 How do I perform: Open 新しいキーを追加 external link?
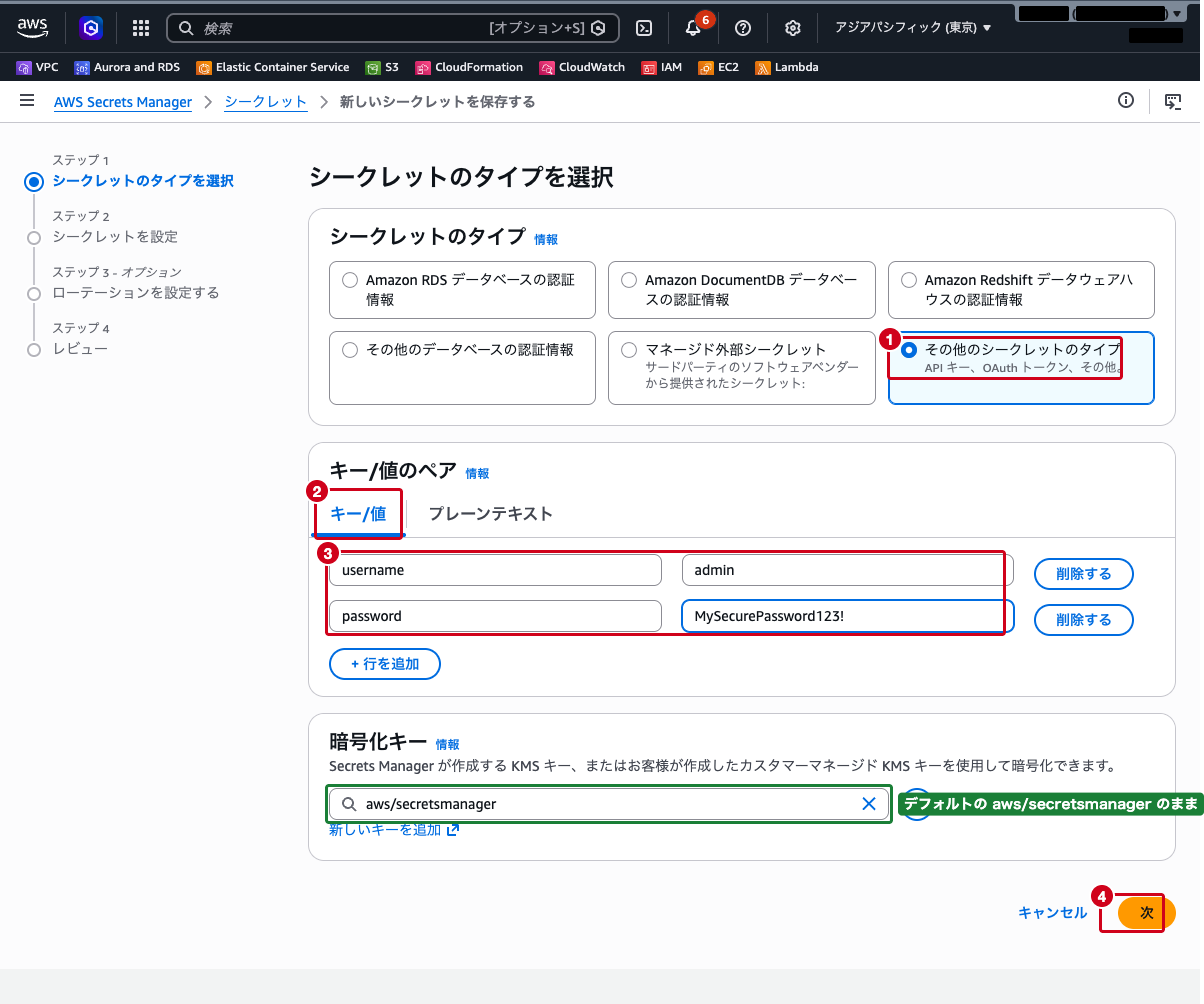click(394, 830)
